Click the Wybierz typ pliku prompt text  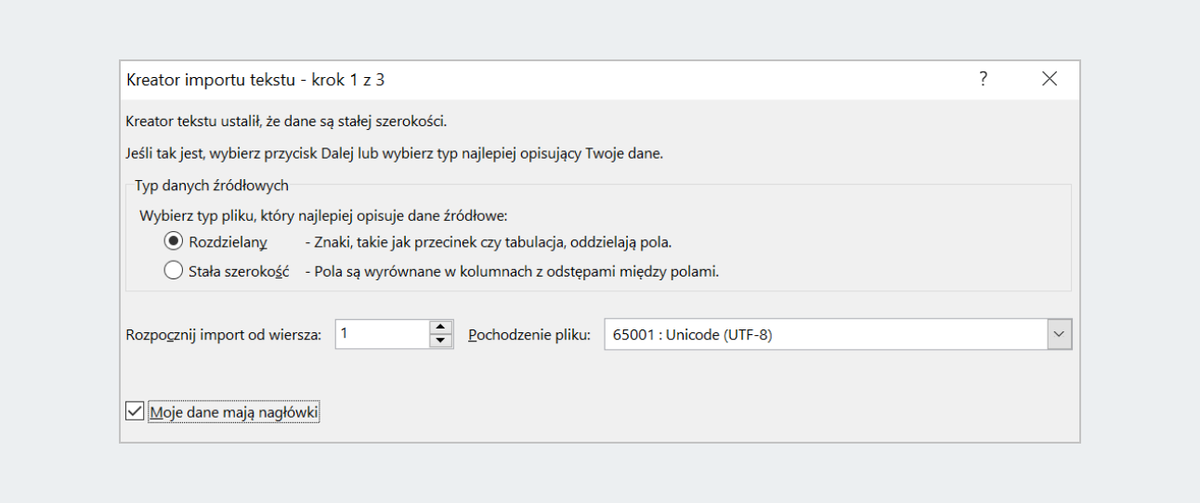click(323, 215)
